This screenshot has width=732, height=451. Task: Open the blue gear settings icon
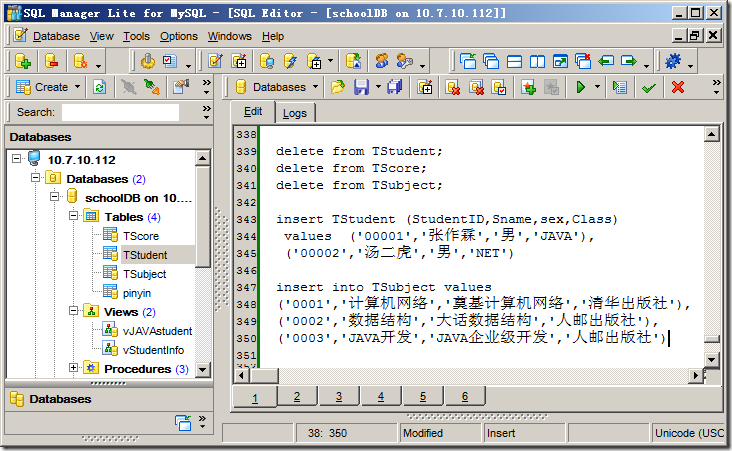click(673, 61)
